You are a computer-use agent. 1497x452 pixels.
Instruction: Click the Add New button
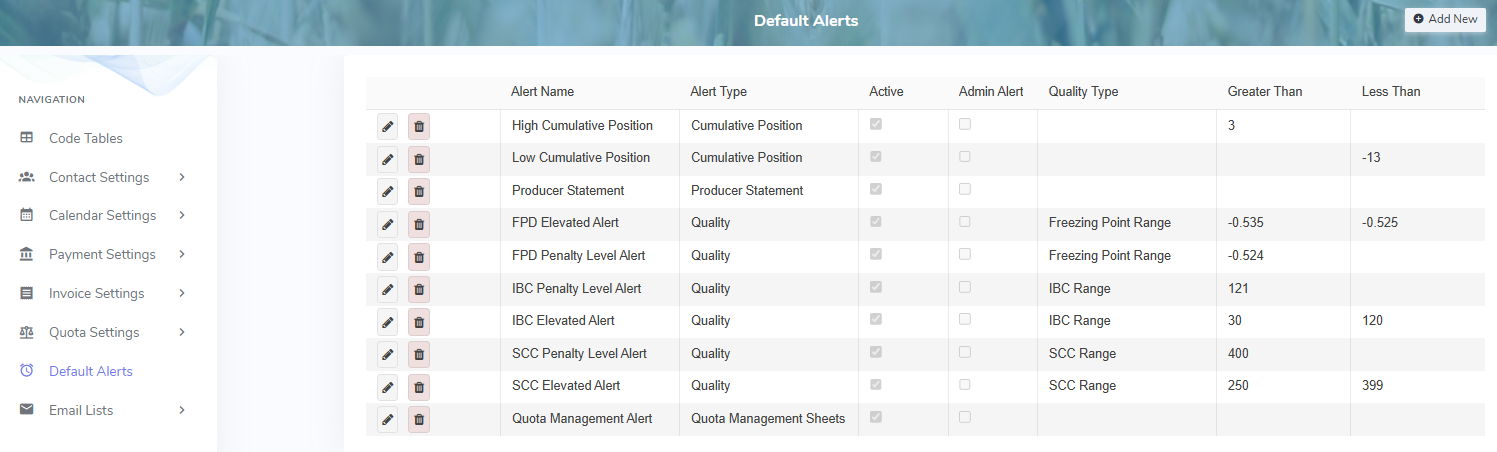[x=1445, y=19]
